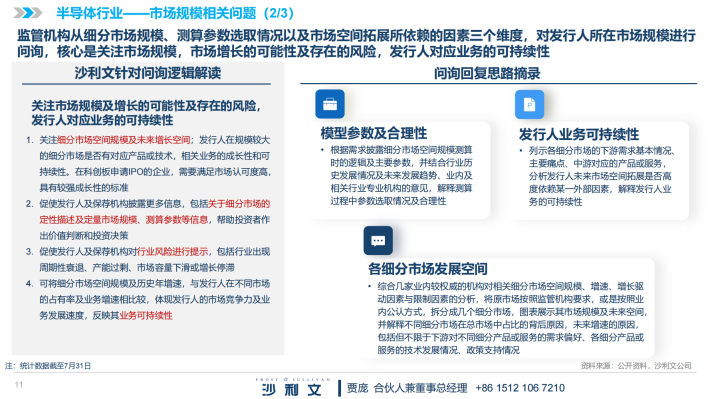Open the 发行人业务可持续性 card heading
The height and width of the screenshot is (399, 710).
point(579,134)
